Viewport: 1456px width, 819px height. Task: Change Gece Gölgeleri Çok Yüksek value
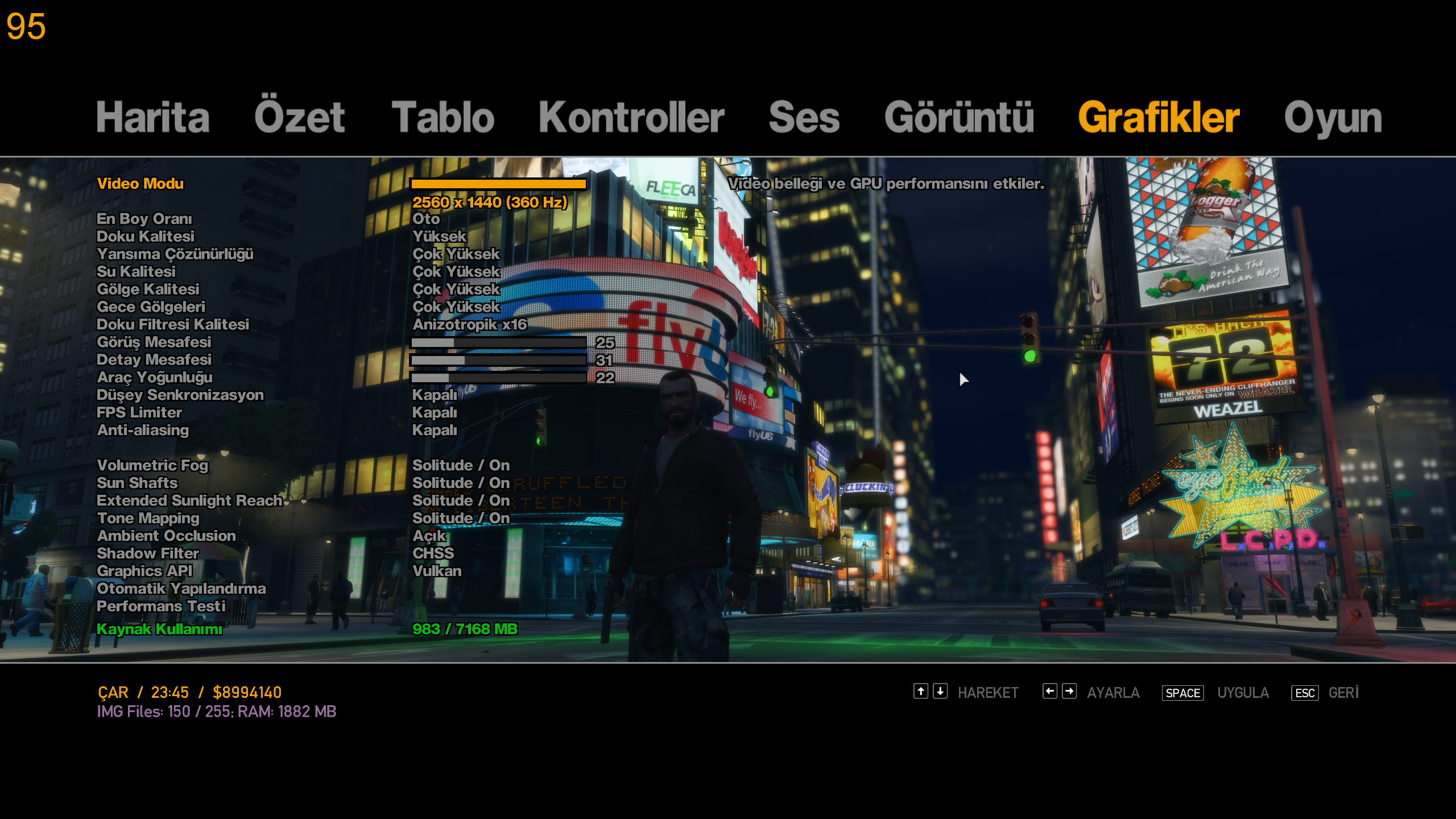tap(456, 307)
